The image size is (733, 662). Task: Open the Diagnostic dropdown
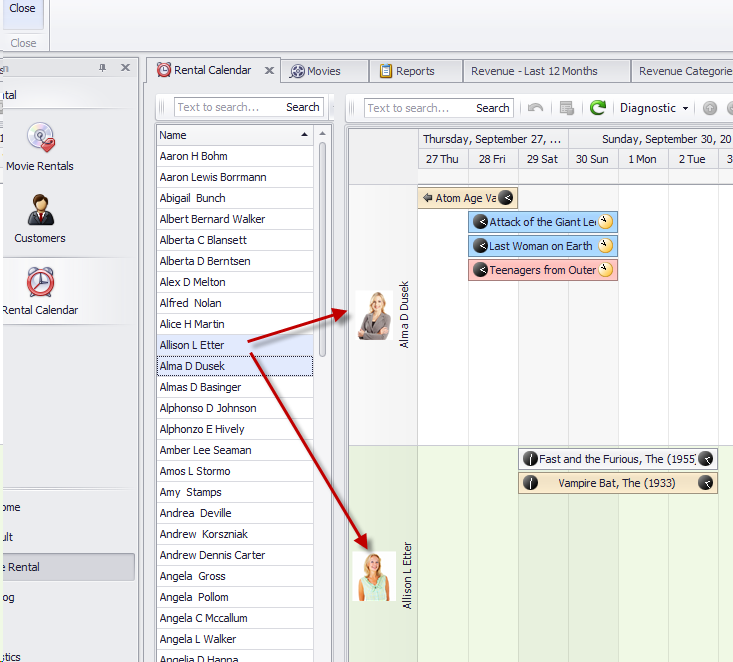click(654, 108)
